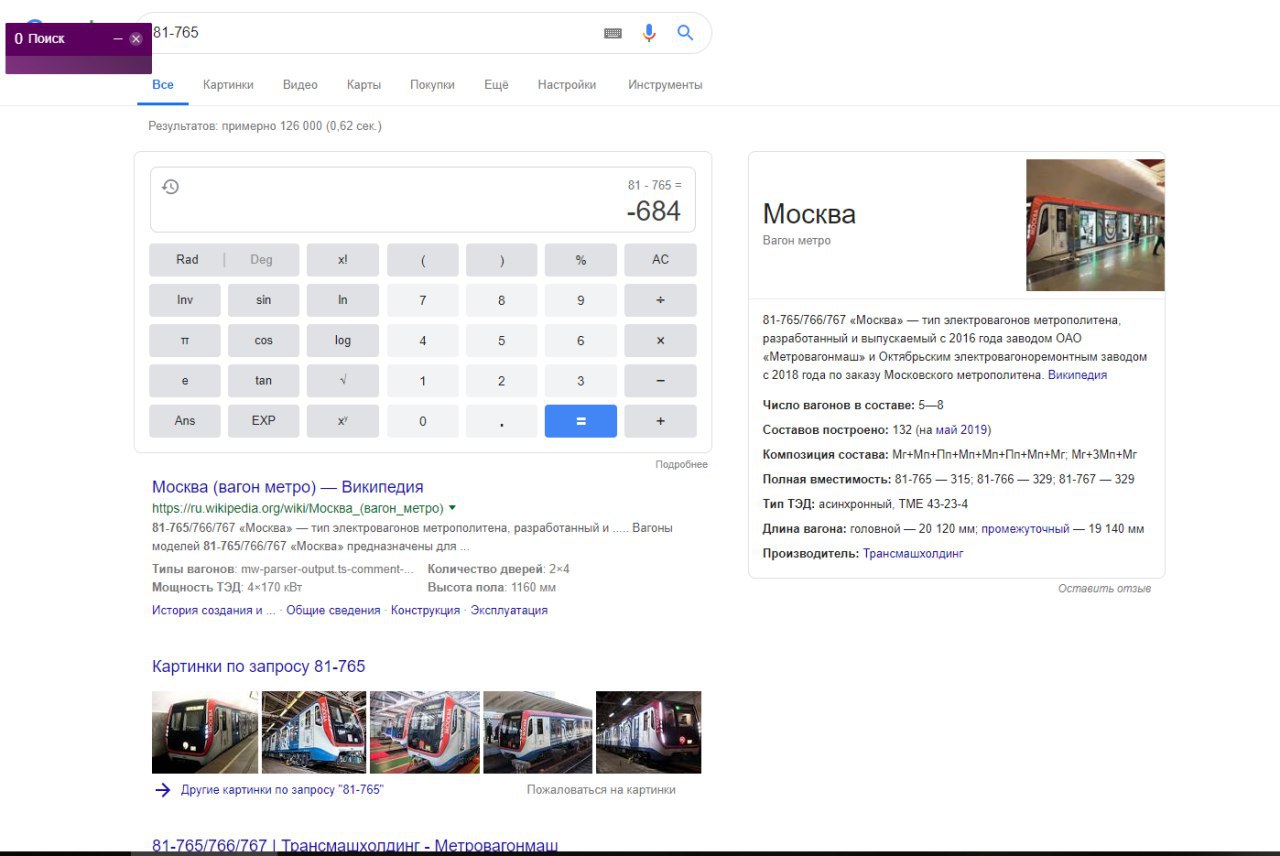Click the magnifying glass search icon
1280x856 pixels.
tap(685, 33)
